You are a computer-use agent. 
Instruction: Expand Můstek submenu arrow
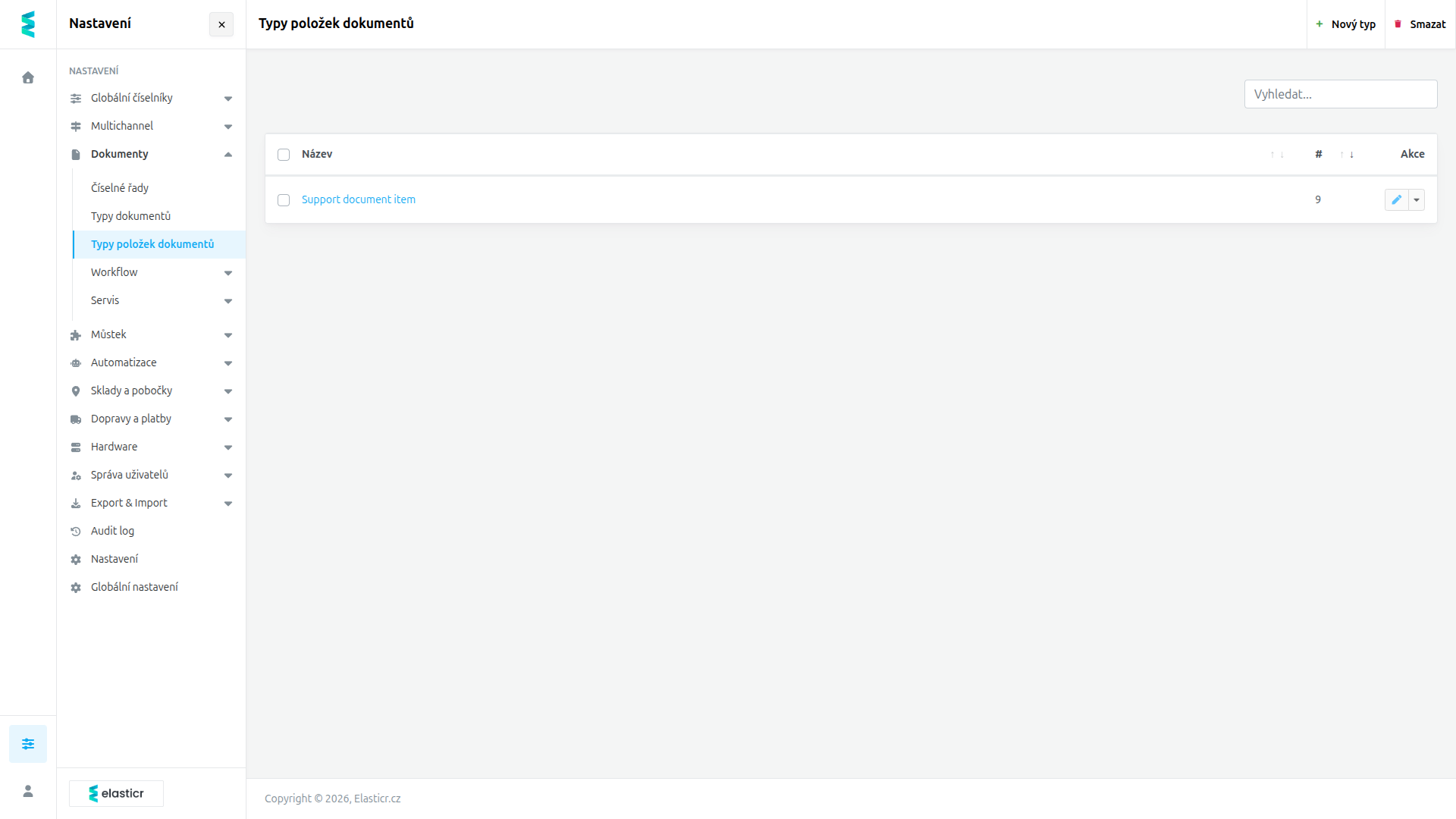[228, 335]
